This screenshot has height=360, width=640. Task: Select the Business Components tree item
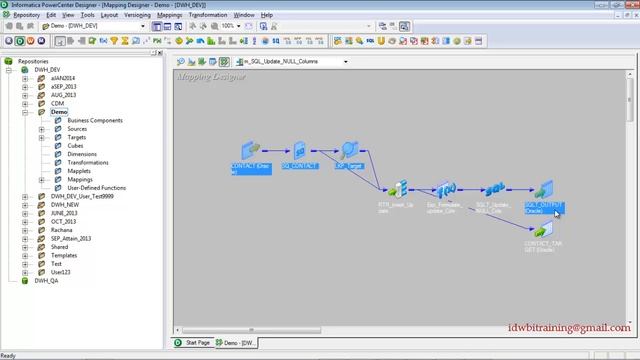pos(95,120)
